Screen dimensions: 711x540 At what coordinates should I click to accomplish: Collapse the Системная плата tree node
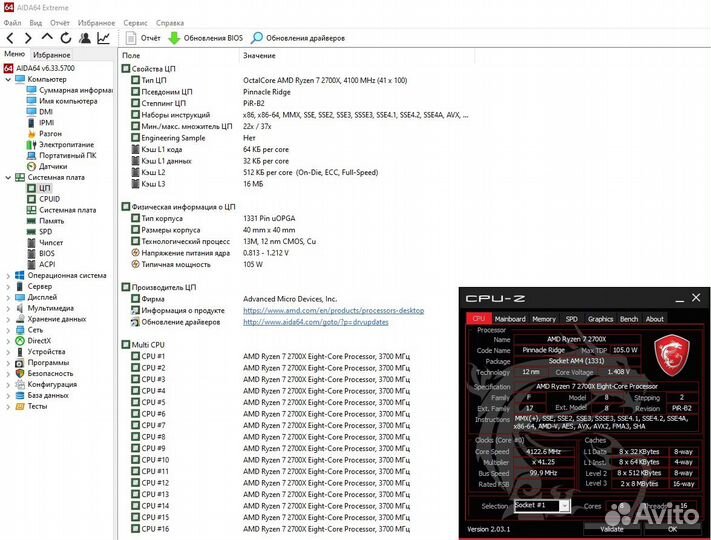click(x=8, y=177)
